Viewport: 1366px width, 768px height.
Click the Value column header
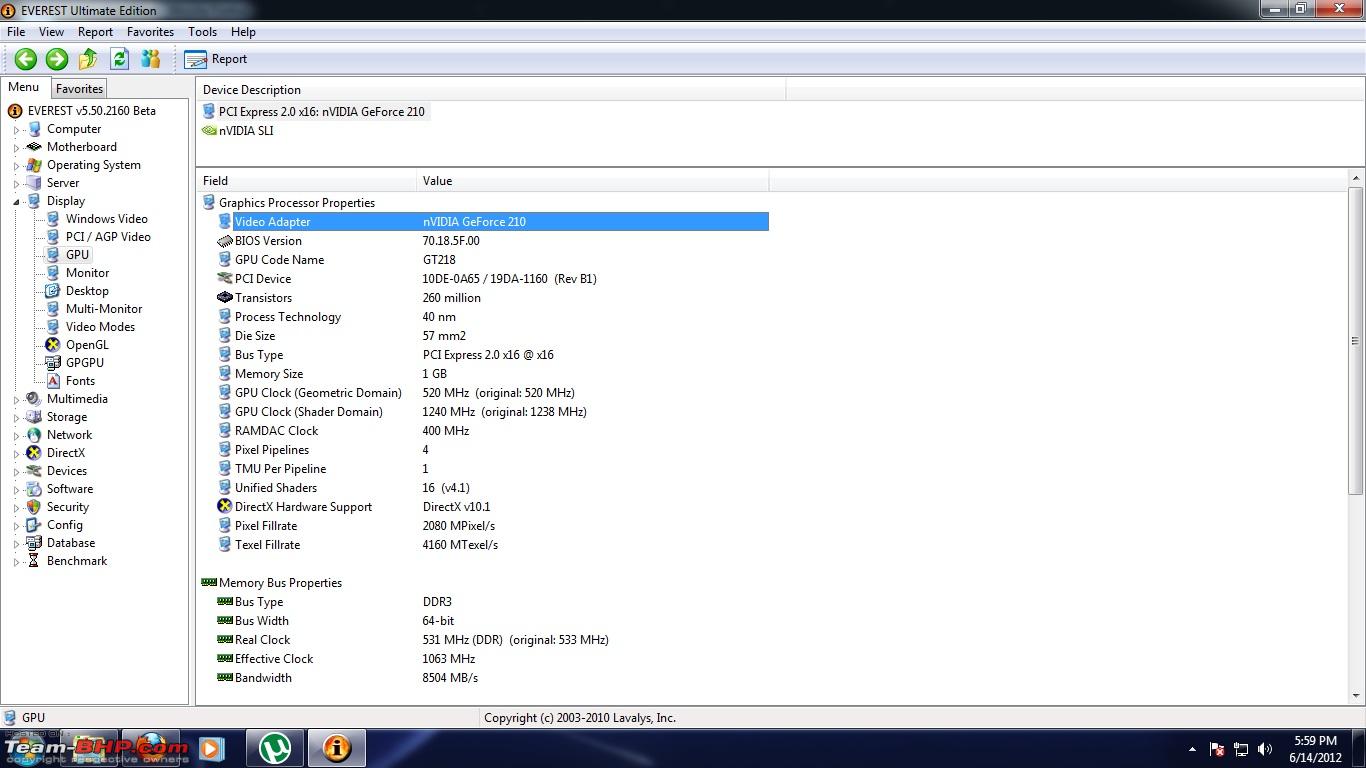pos(593,181)
